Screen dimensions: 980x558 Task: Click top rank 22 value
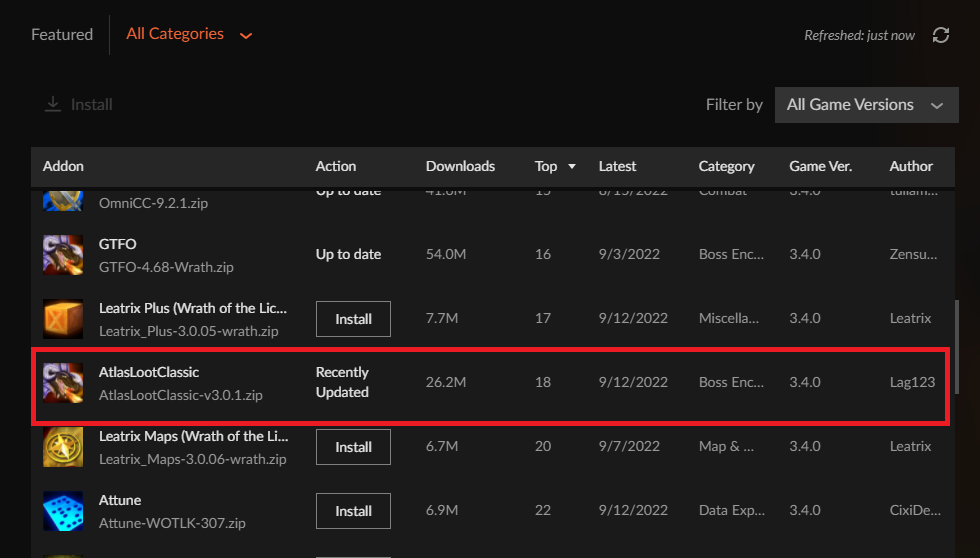tap(542, 511)
